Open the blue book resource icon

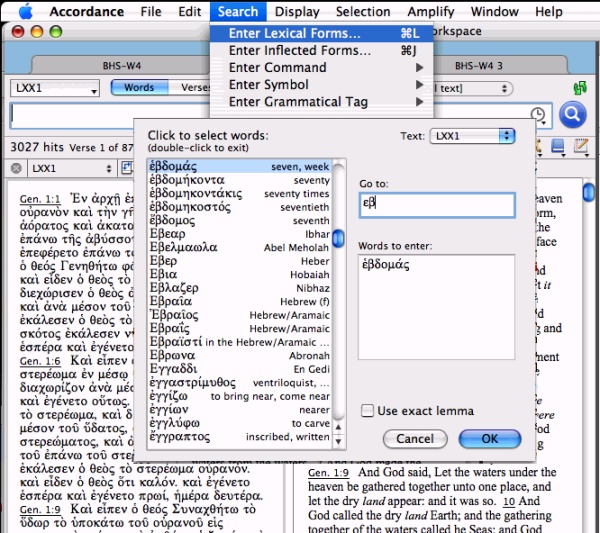tap(558, 146)
